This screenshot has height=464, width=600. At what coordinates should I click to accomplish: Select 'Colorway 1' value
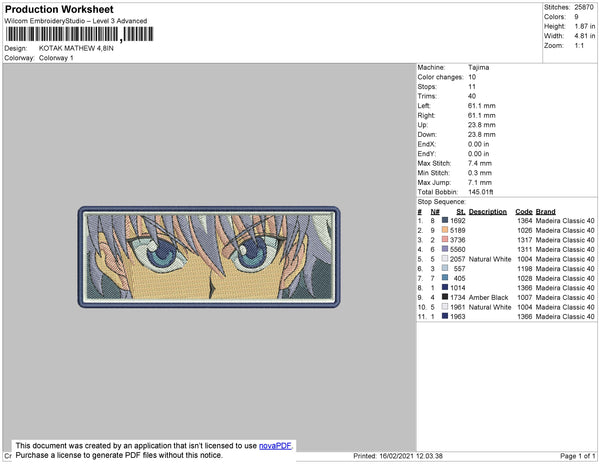point(56,58)
